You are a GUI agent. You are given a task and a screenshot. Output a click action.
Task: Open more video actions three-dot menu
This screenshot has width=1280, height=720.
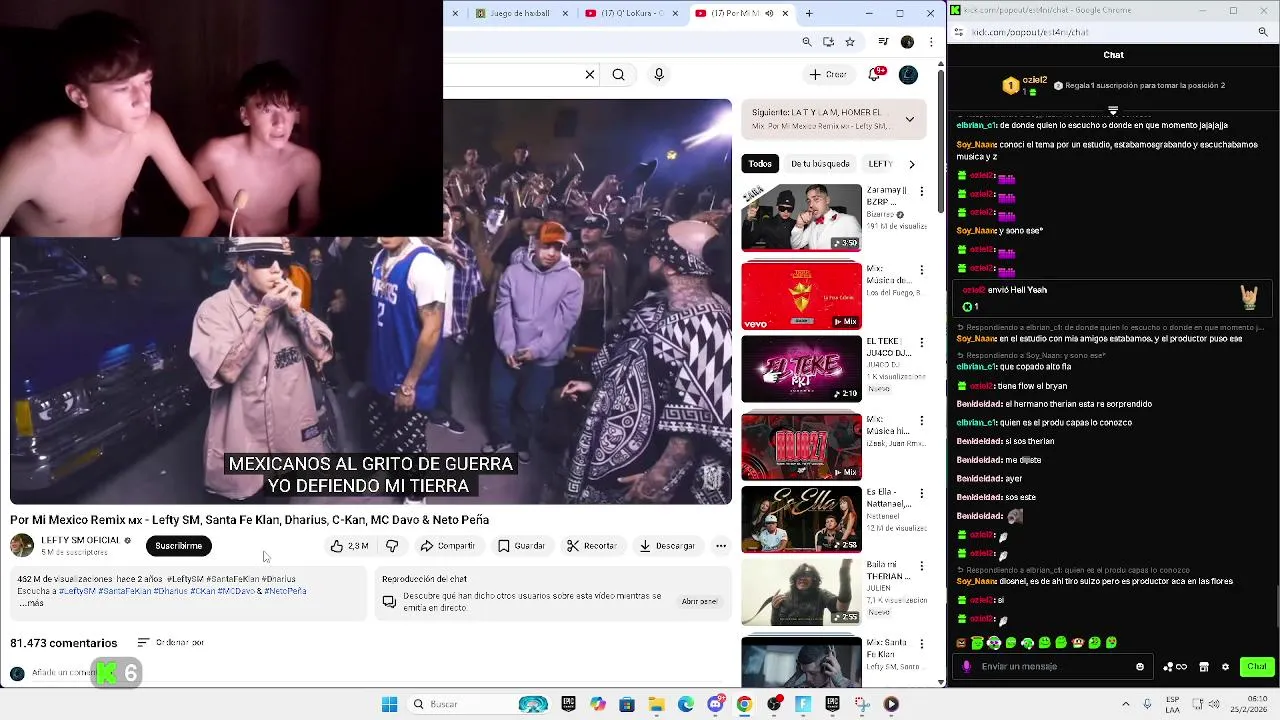tap(721, 546)
